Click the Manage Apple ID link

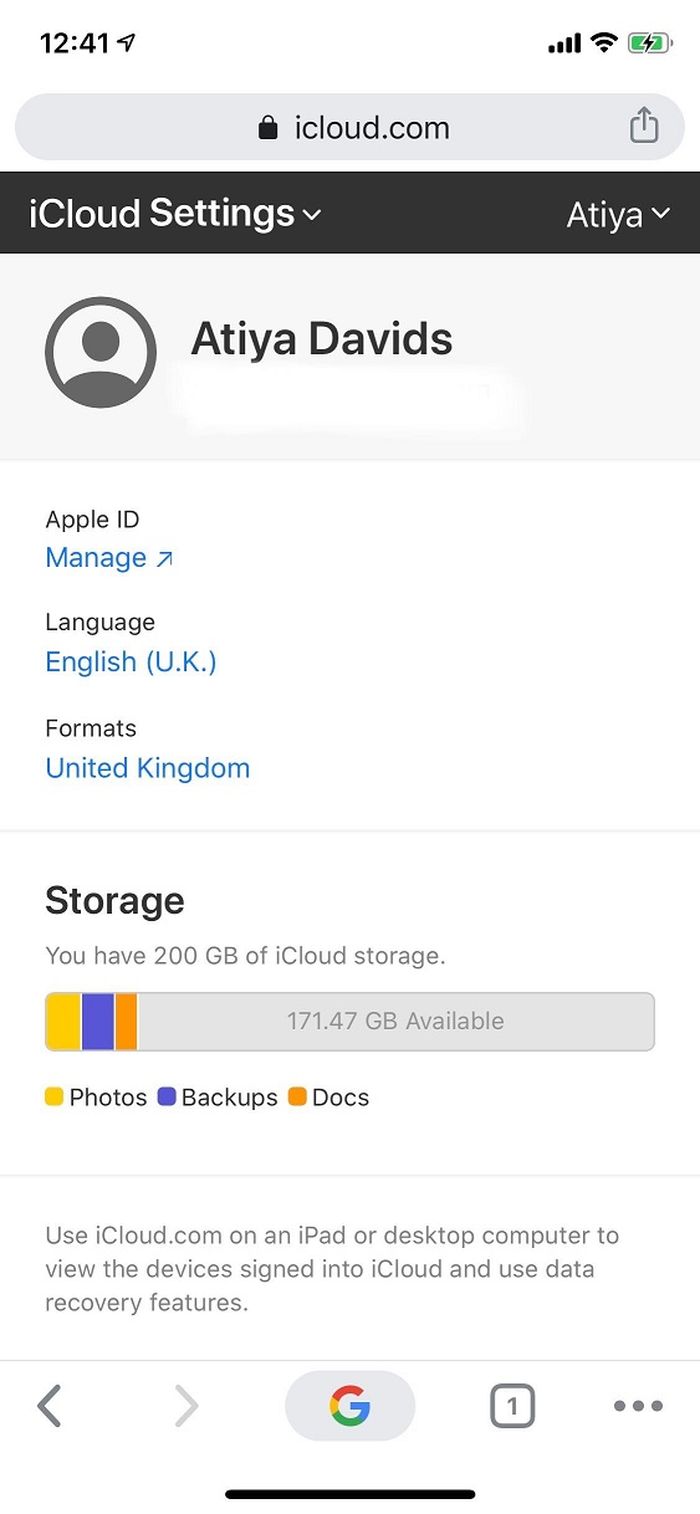click(109, 558)
